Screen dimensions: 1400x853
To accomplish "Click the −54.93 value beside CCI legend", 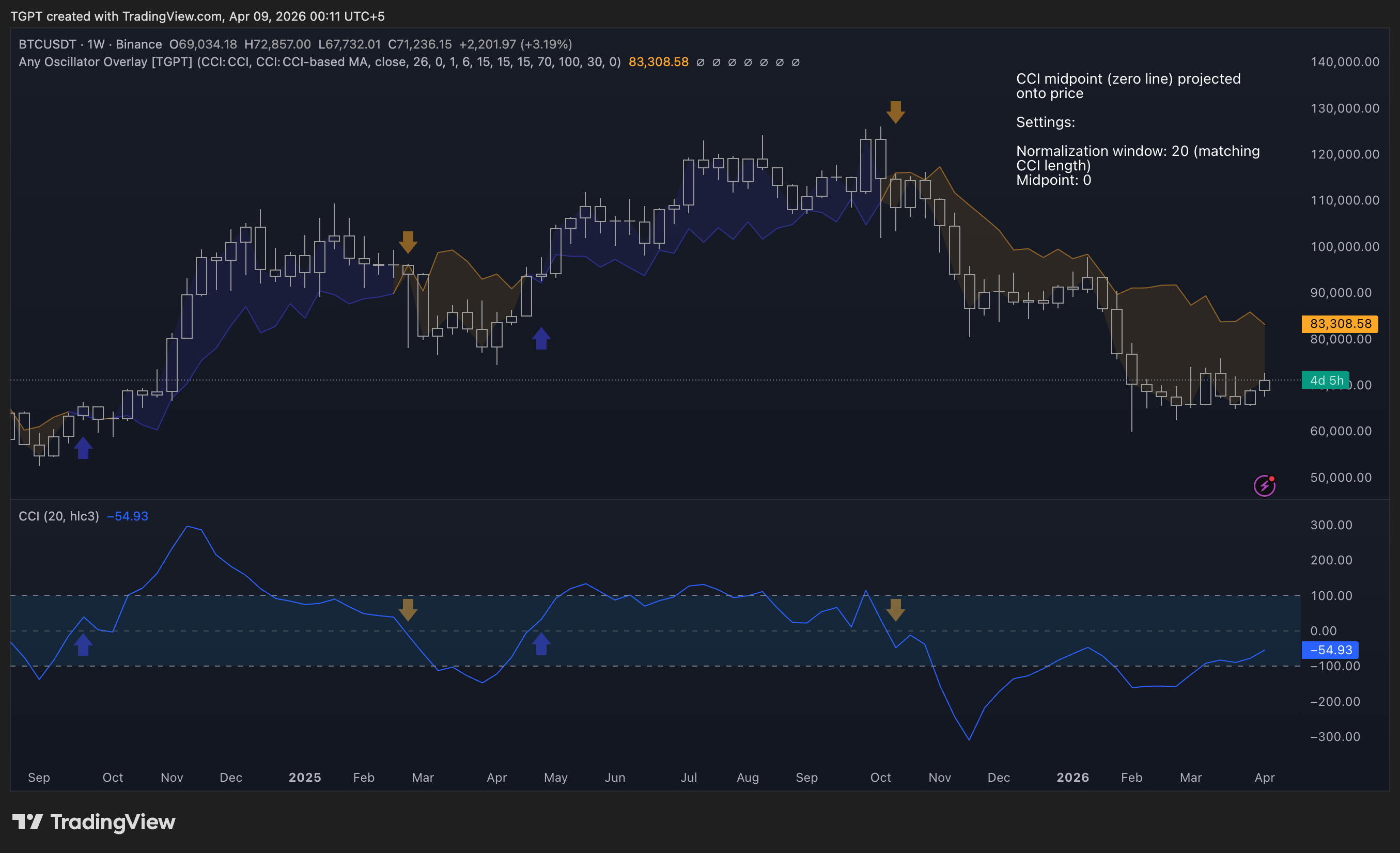I will pyautogui.click(x=127, y=516).
